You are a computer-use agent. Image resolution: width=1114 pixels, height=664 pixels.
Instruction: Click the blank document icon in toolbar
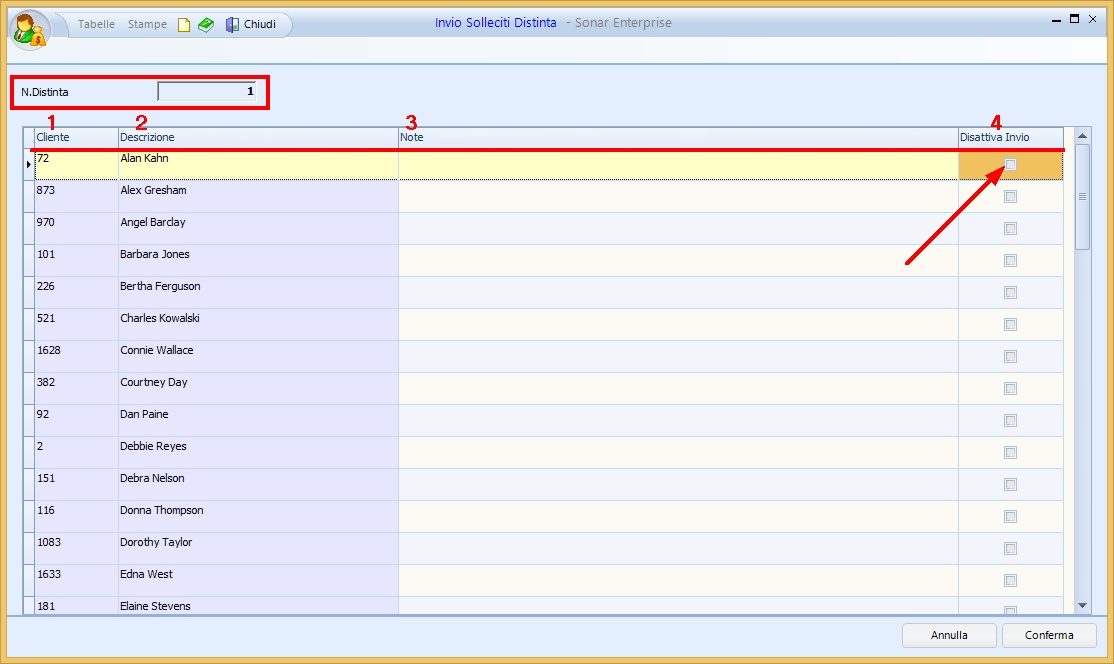click(x=184, y=25)
